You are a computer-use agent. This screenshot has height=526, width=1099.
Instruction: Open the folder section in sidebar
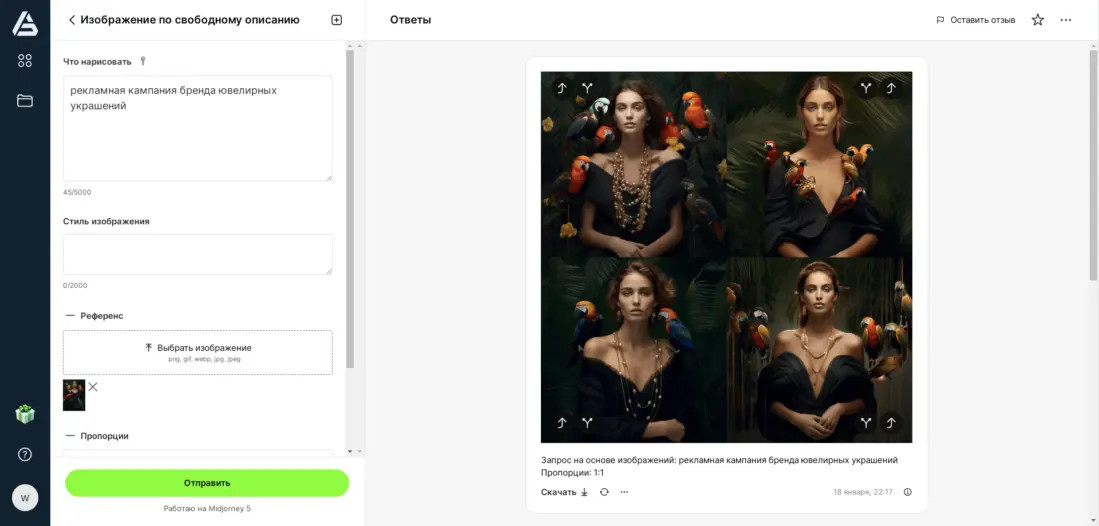pos(25,101)
